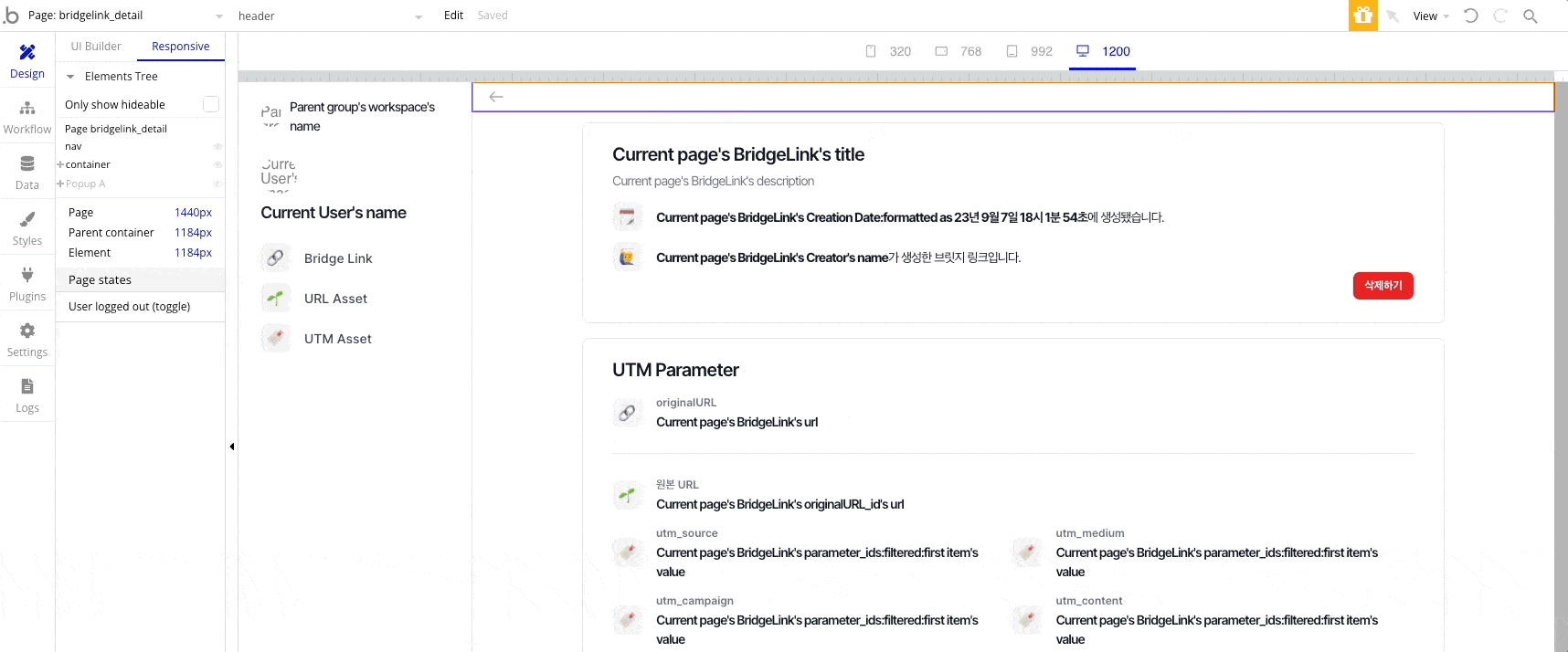Toggle visibility eye for nav element
The height and width of the screenshot is (652, 1568).
(x=217, y=146)
